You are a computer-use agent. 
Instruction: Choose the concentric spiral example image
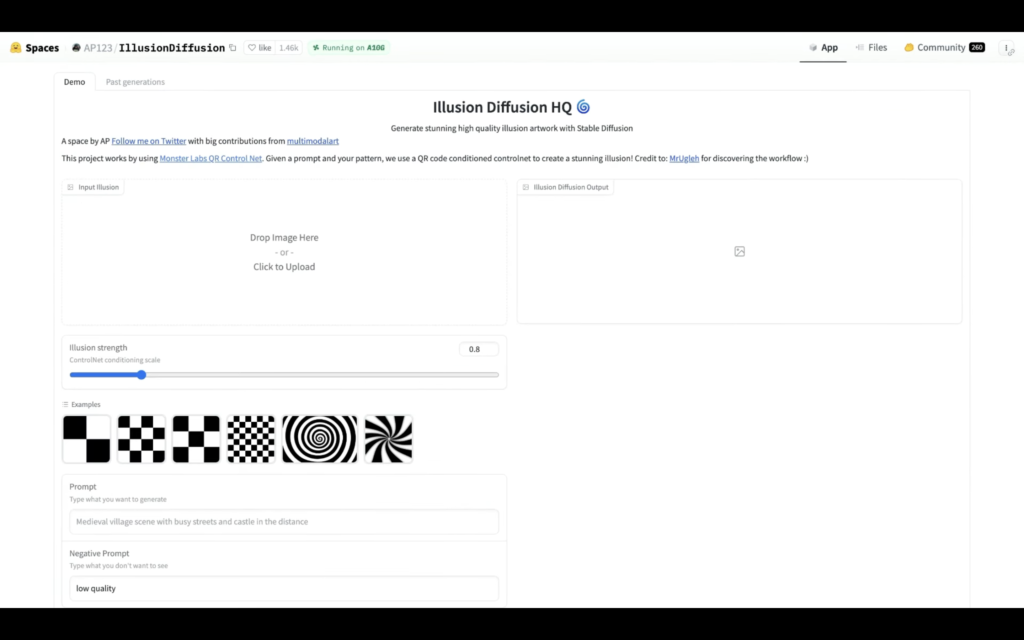(320, 439)
